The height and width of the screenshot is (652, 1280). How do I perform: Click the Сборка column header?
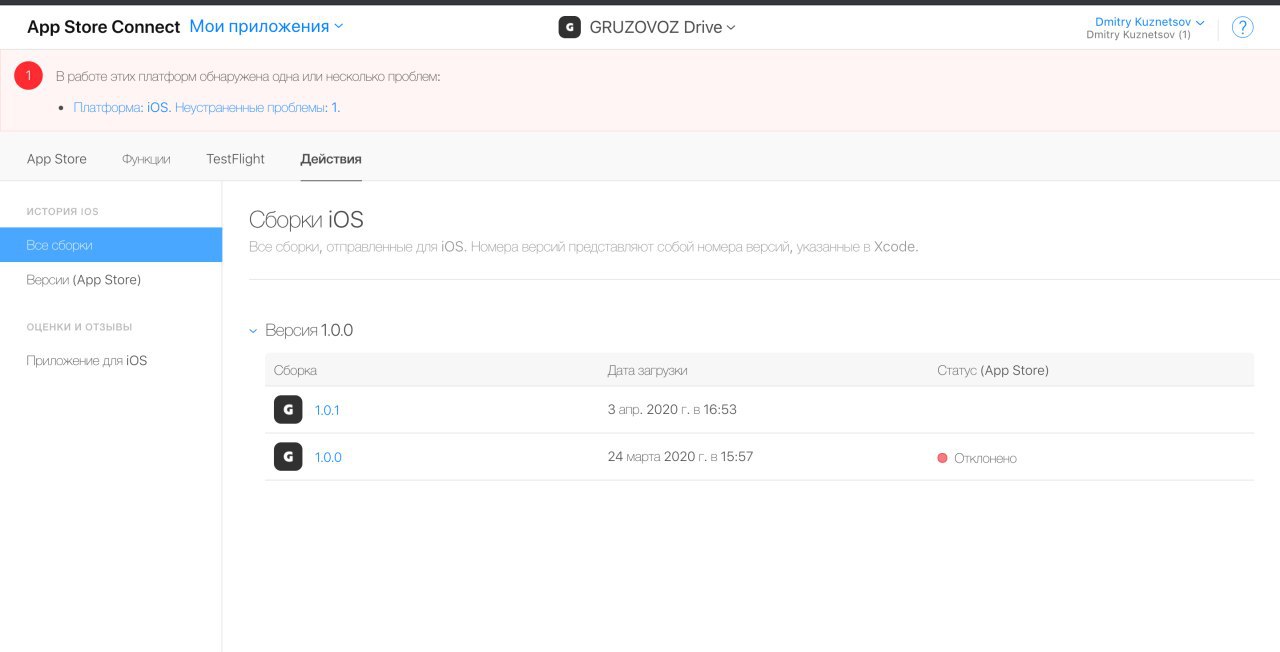(295, 370)
